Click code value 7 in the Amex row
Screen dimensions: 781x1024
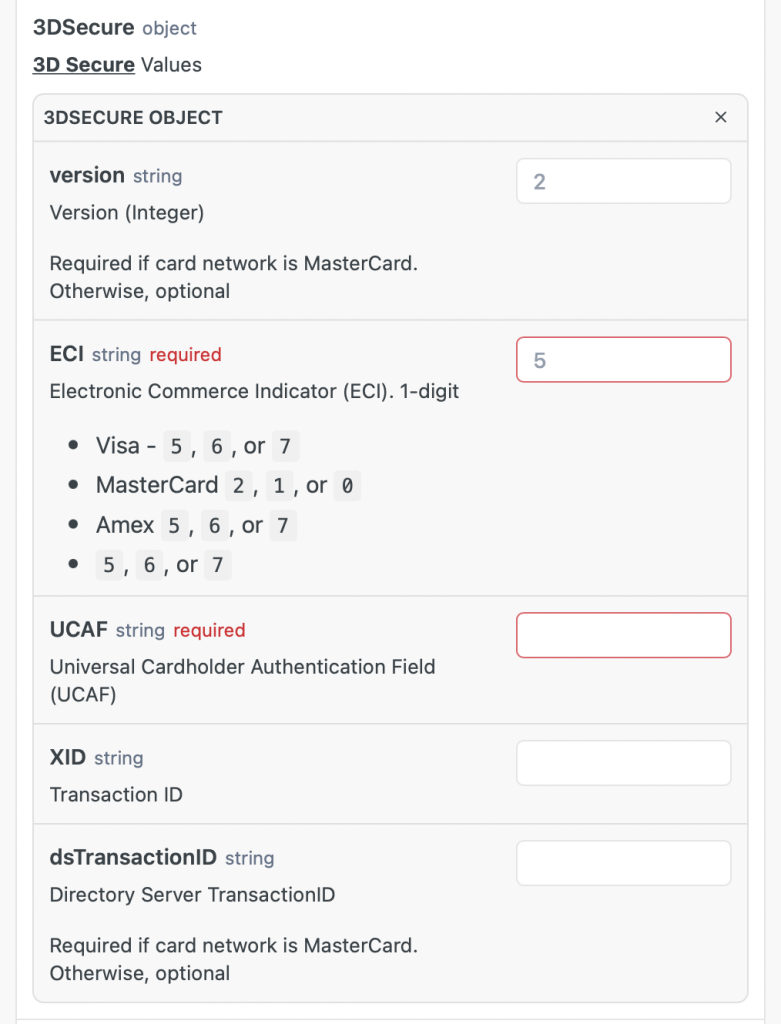tap(283, 526)
